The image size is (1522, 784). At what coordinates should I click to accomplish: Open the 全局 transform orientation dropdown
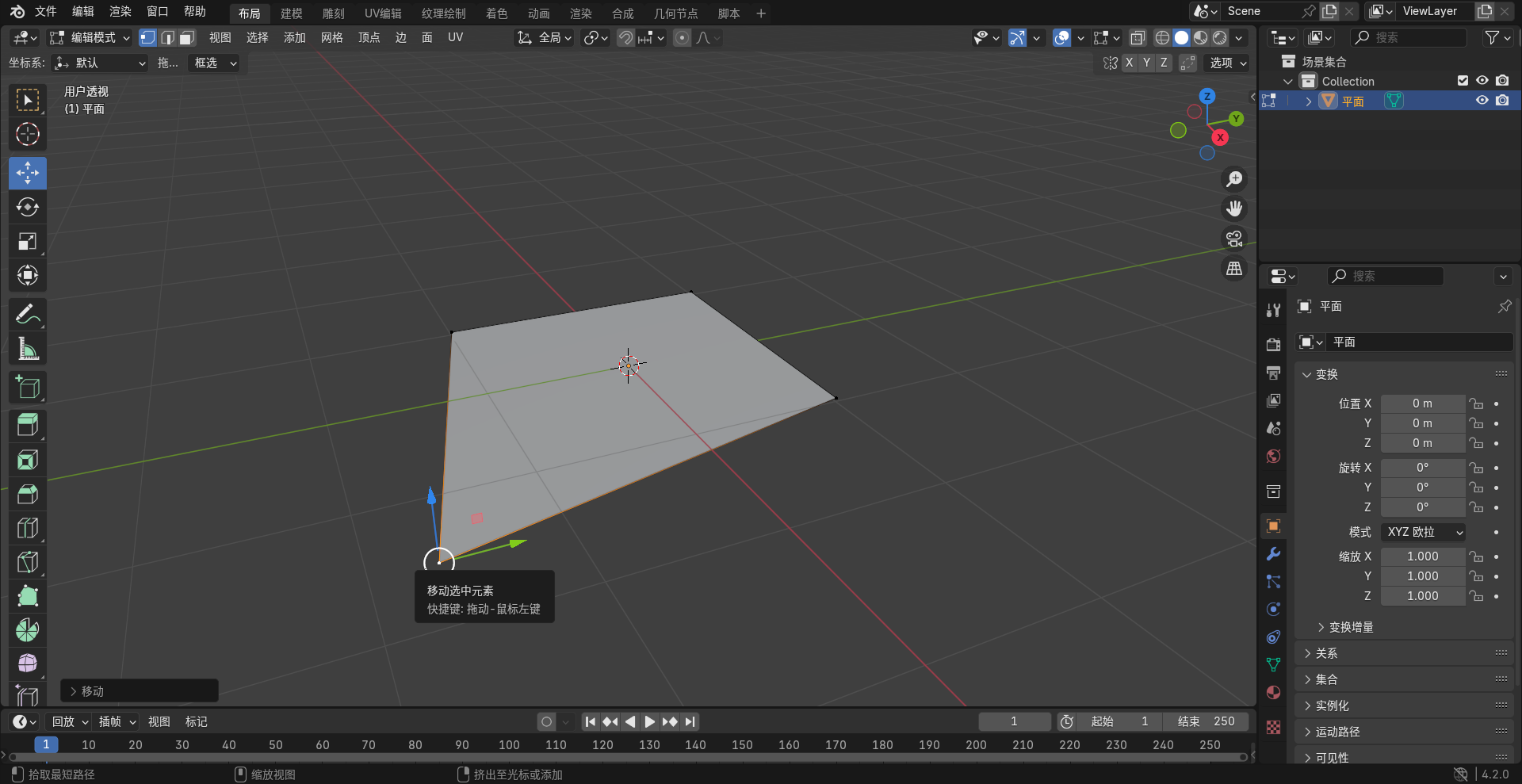pos(544,37)
